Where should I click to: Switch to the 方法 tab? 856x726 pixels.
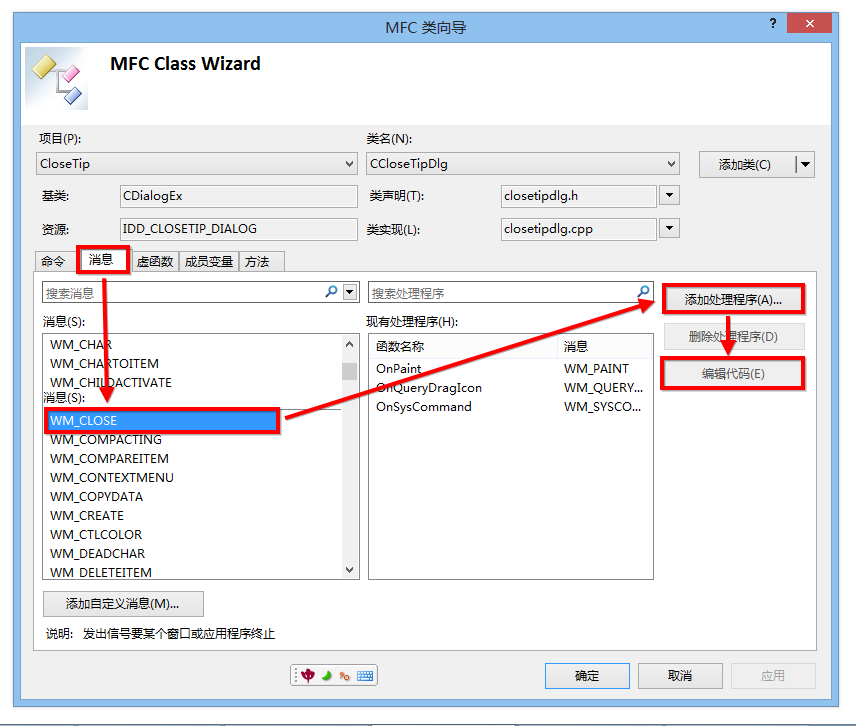tap(258, 262)
